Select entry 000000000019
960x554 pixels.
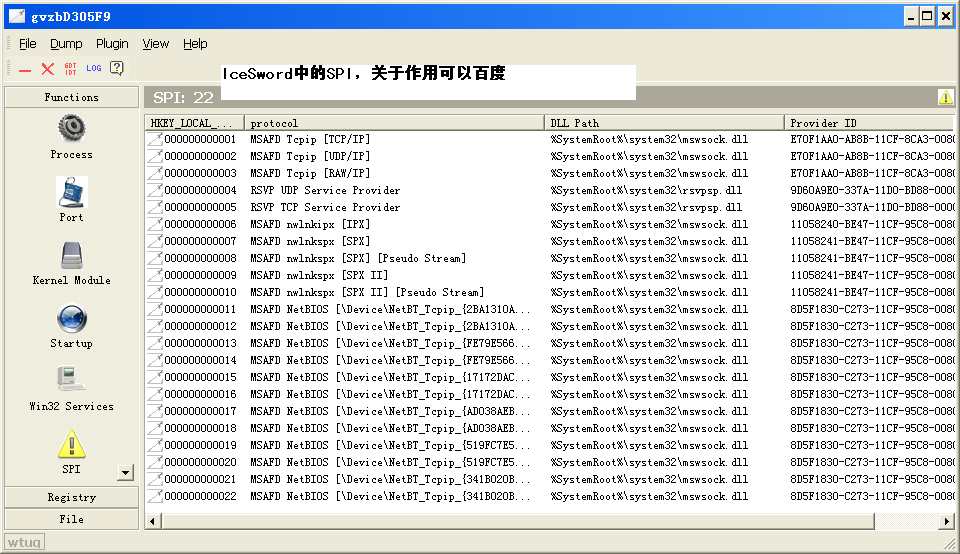[x=200, y=446]
